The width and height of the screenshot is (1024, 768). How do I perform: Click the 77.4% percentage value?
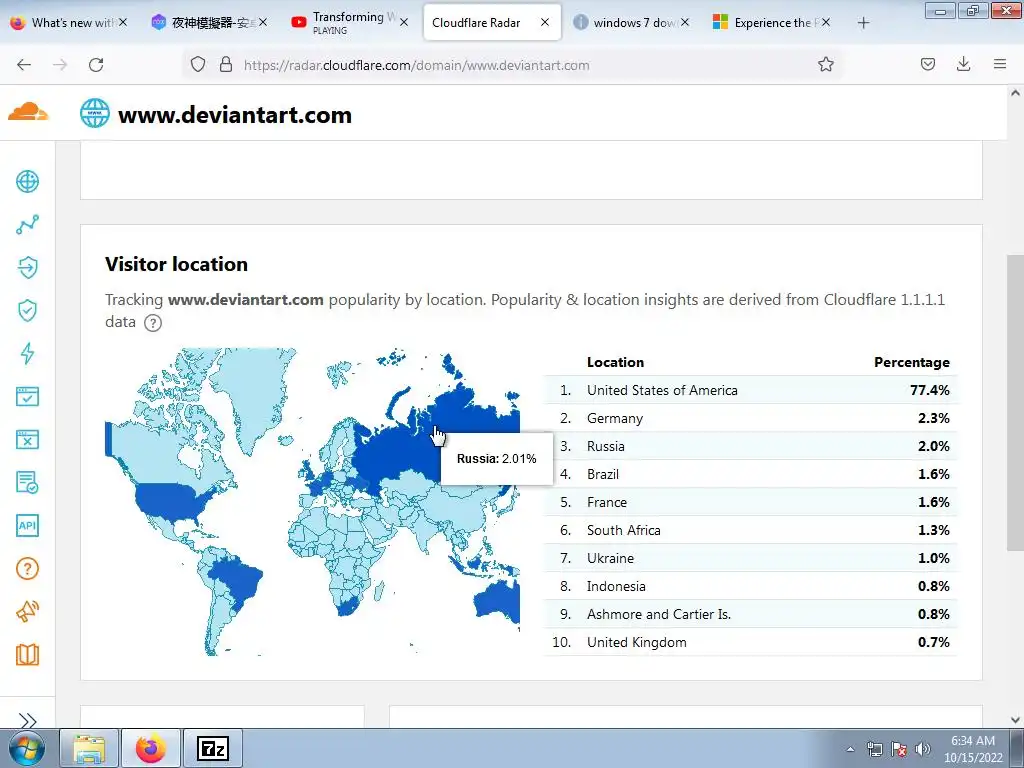click(930, 390)
